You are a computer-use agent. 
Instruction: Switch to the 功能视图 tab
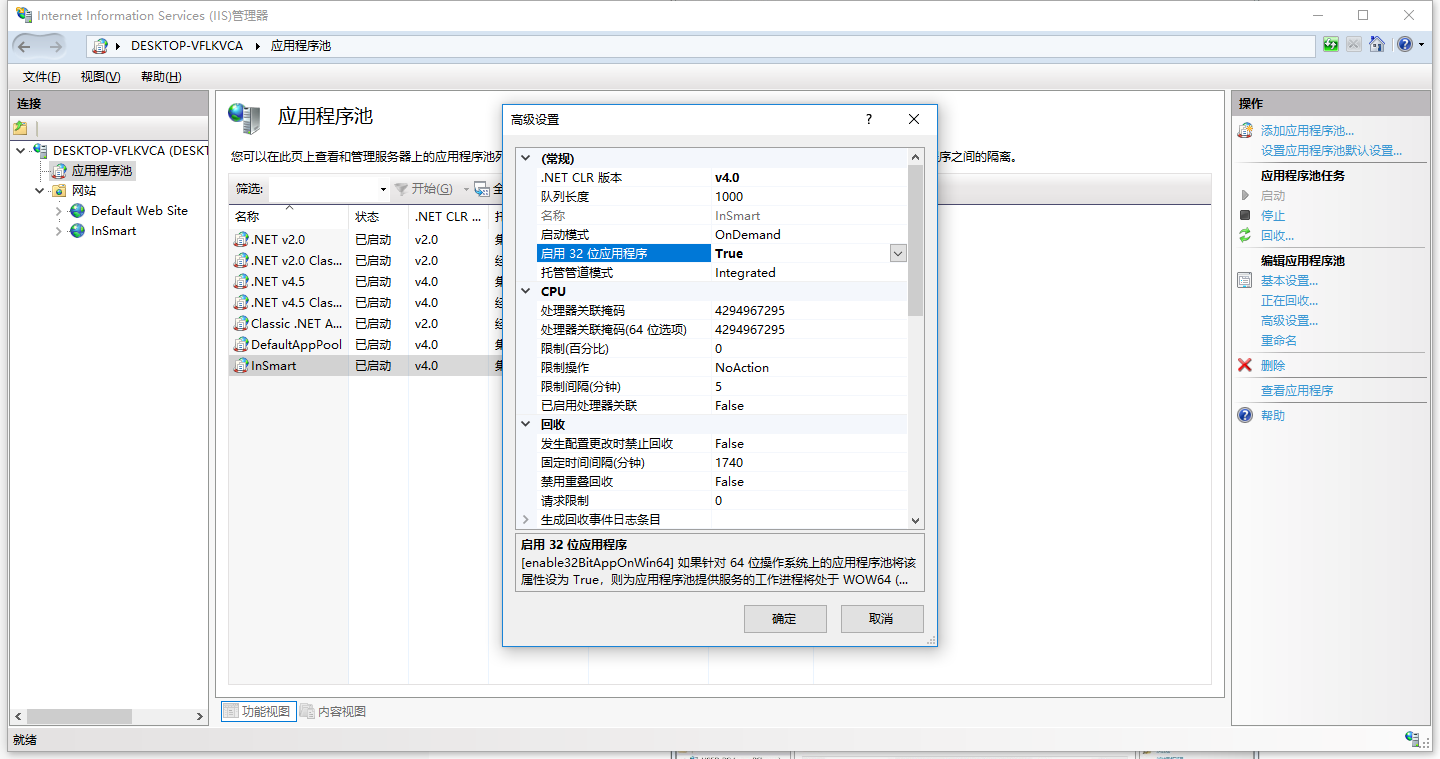pos(257,711)
